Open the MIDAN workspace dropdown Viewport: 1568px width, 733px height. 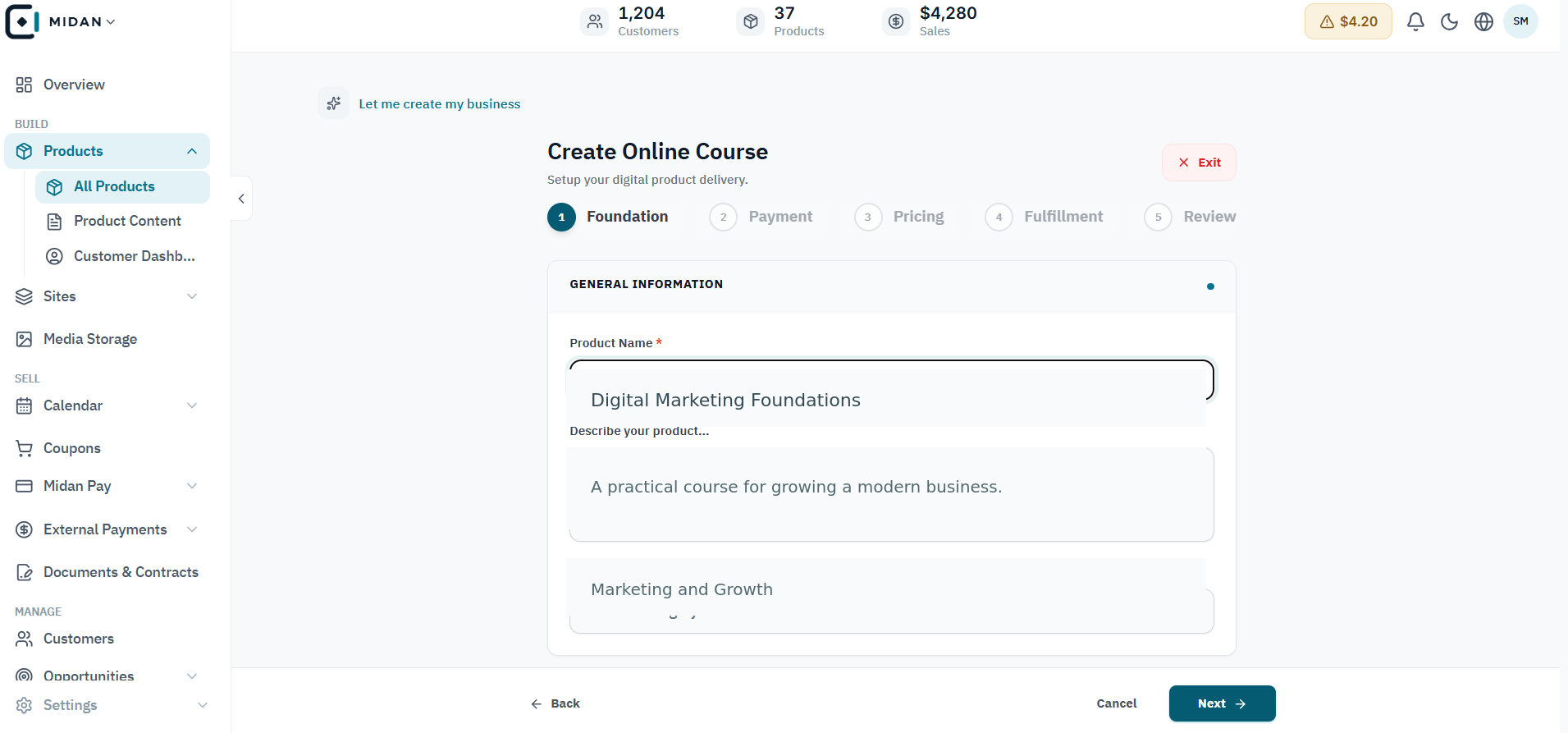click(x=82, y=21)
